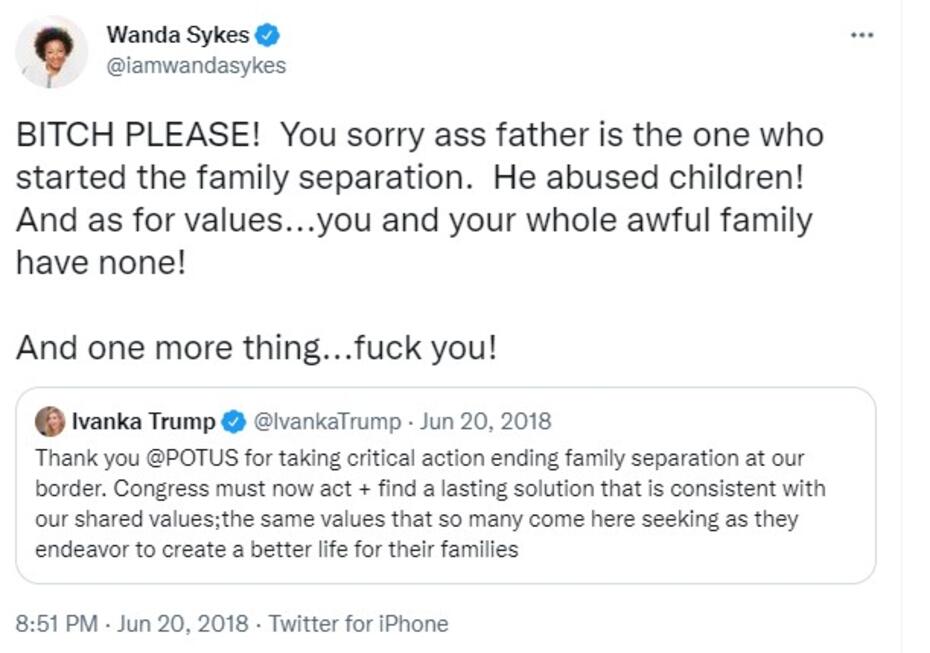Visit the @iamwandasykes handle
This screenshot has height=653, width=930.
click(196, 66)
